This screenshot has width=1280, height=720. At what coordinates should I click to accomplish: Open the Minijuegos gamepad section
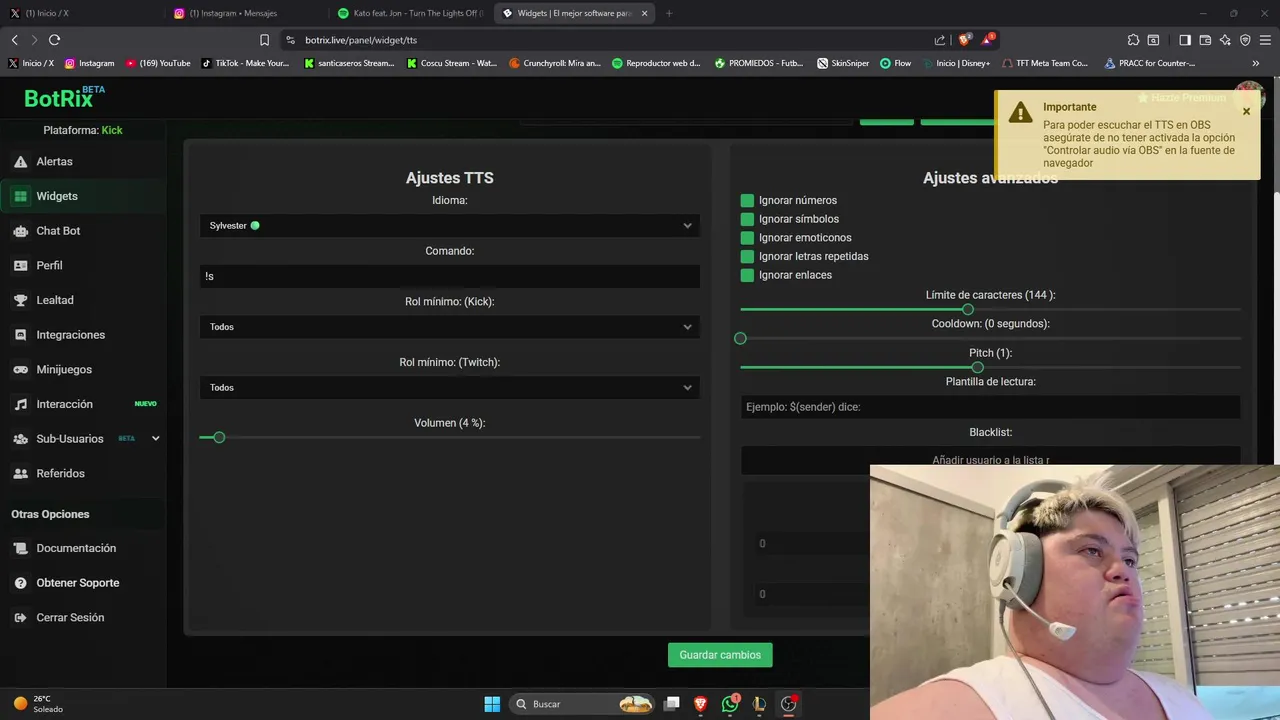tap(64, 369)
